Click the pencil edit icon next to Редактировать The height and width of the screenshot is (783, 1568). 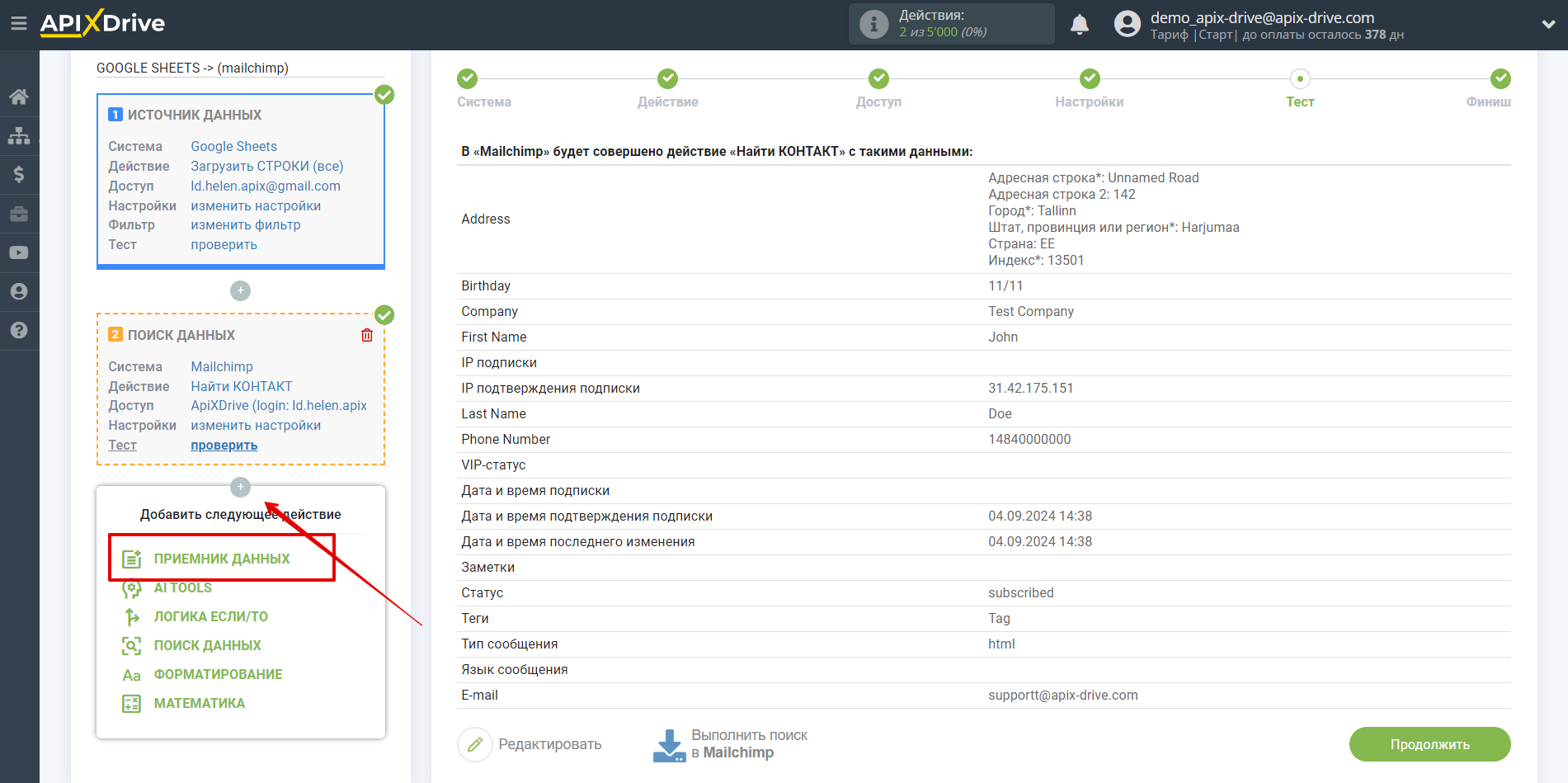pos(475,745)
